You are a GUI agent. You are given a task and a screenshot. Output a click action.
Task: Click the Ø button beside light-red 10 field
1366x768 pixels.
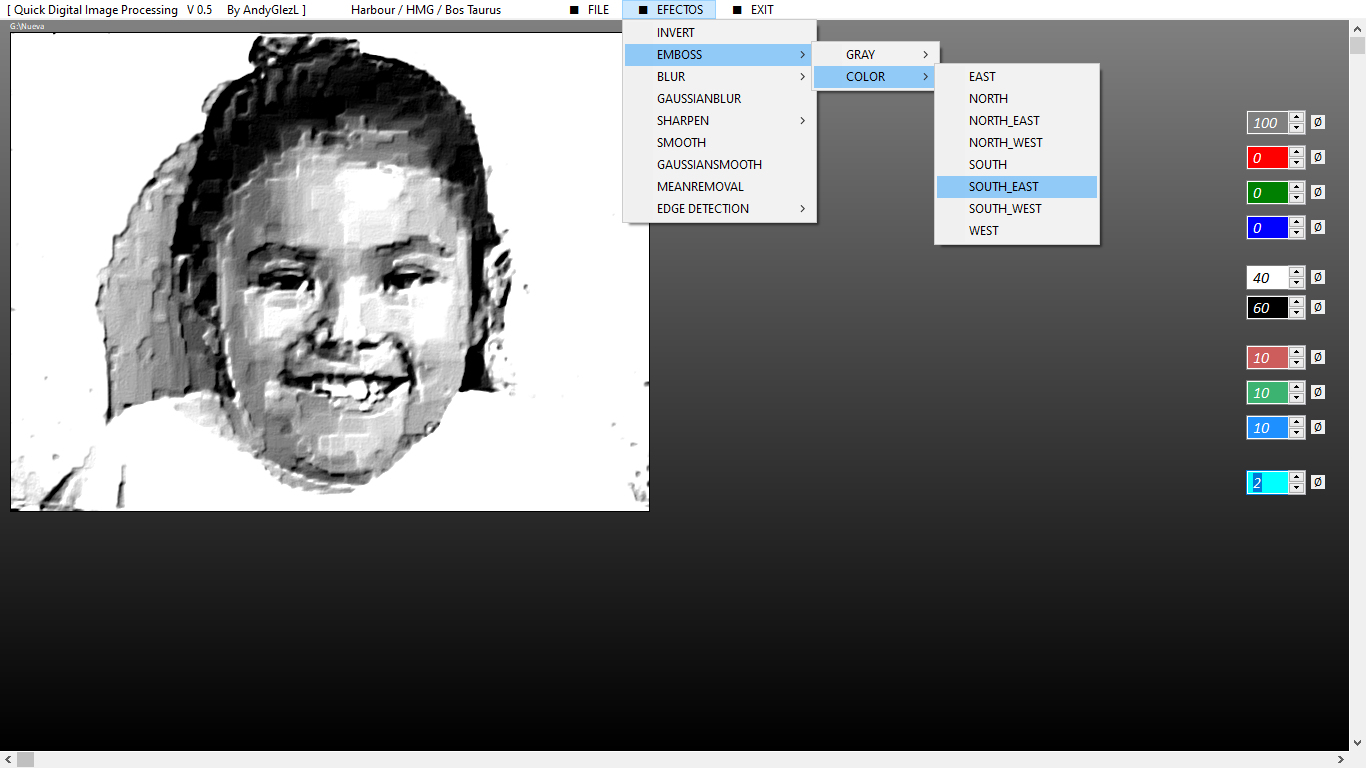[1317, 357]
